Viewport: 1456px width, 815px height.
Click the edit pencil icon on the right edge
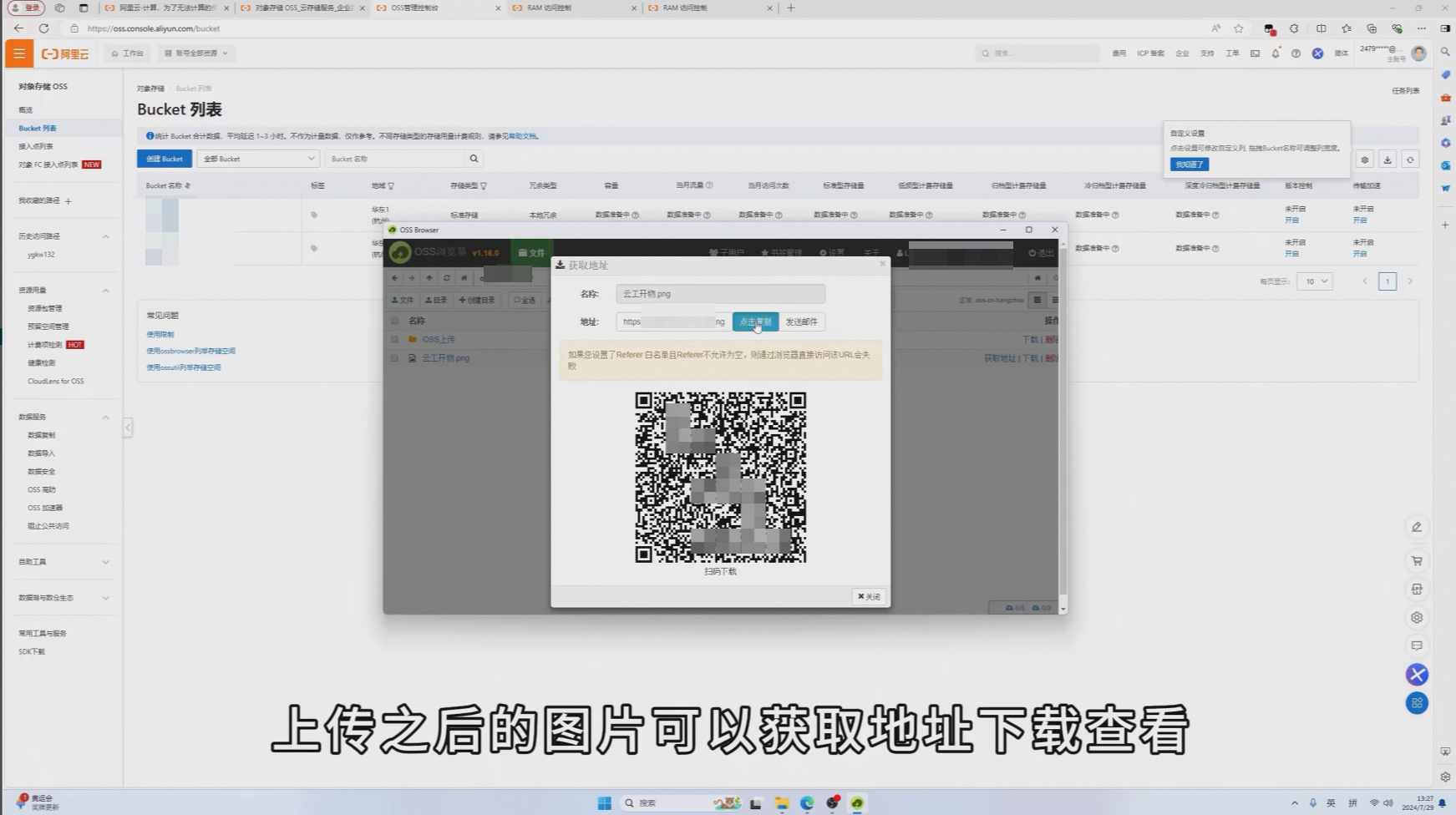pos(1417,527)
